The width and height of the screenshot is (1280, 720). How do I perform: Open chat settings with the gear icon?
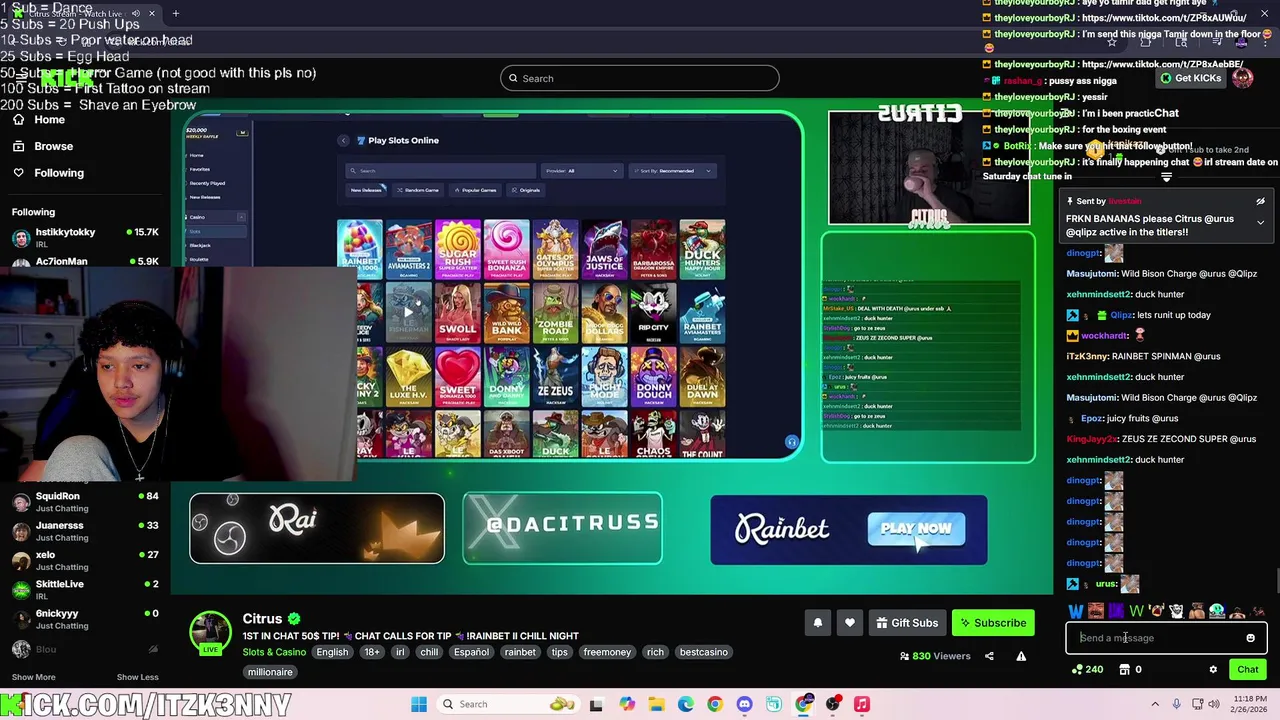coord(1213,670)
